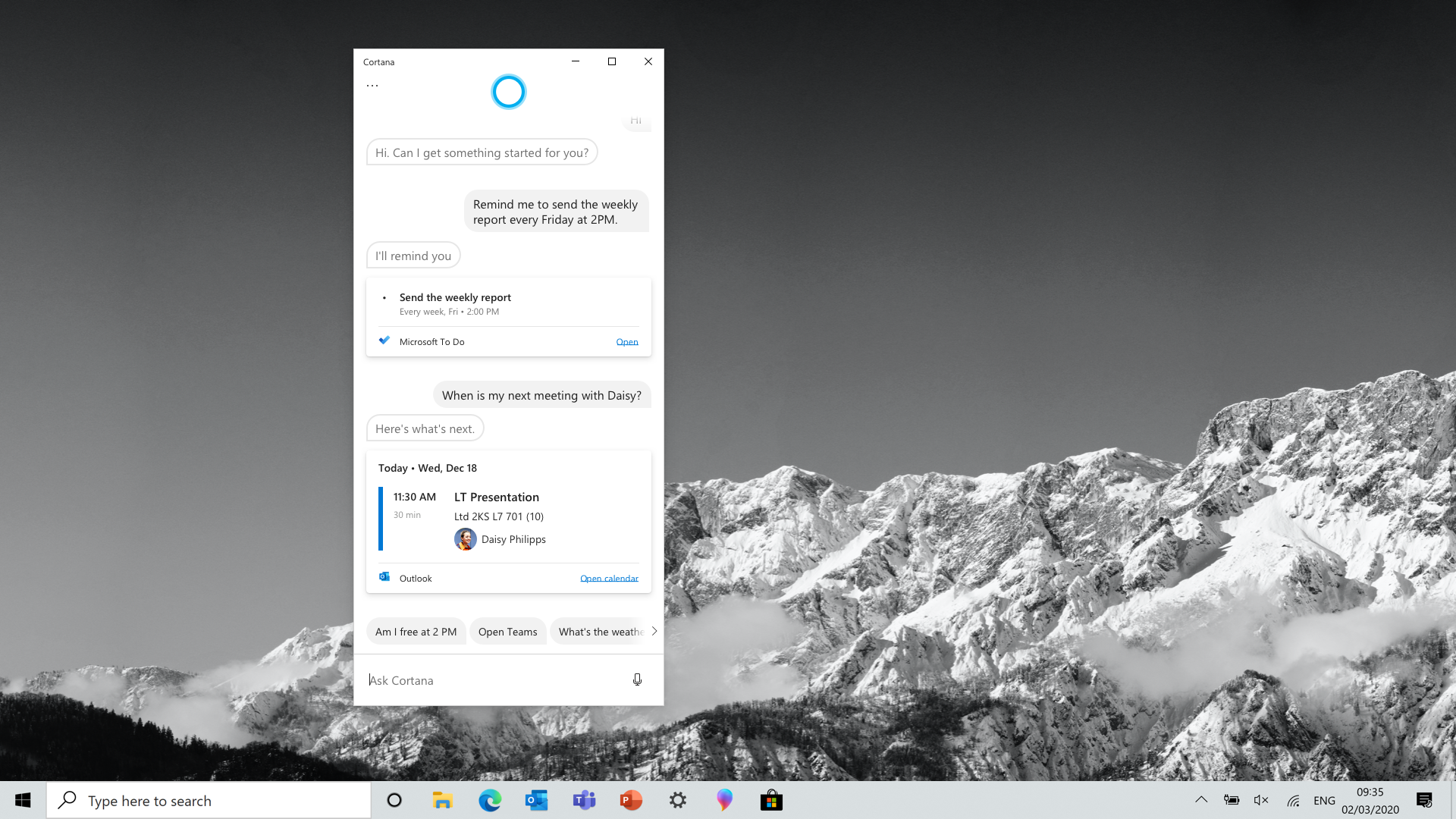Click Open to view reminder in Microsoft To Do
The image size is (1456, 819).
pos(627,341)
